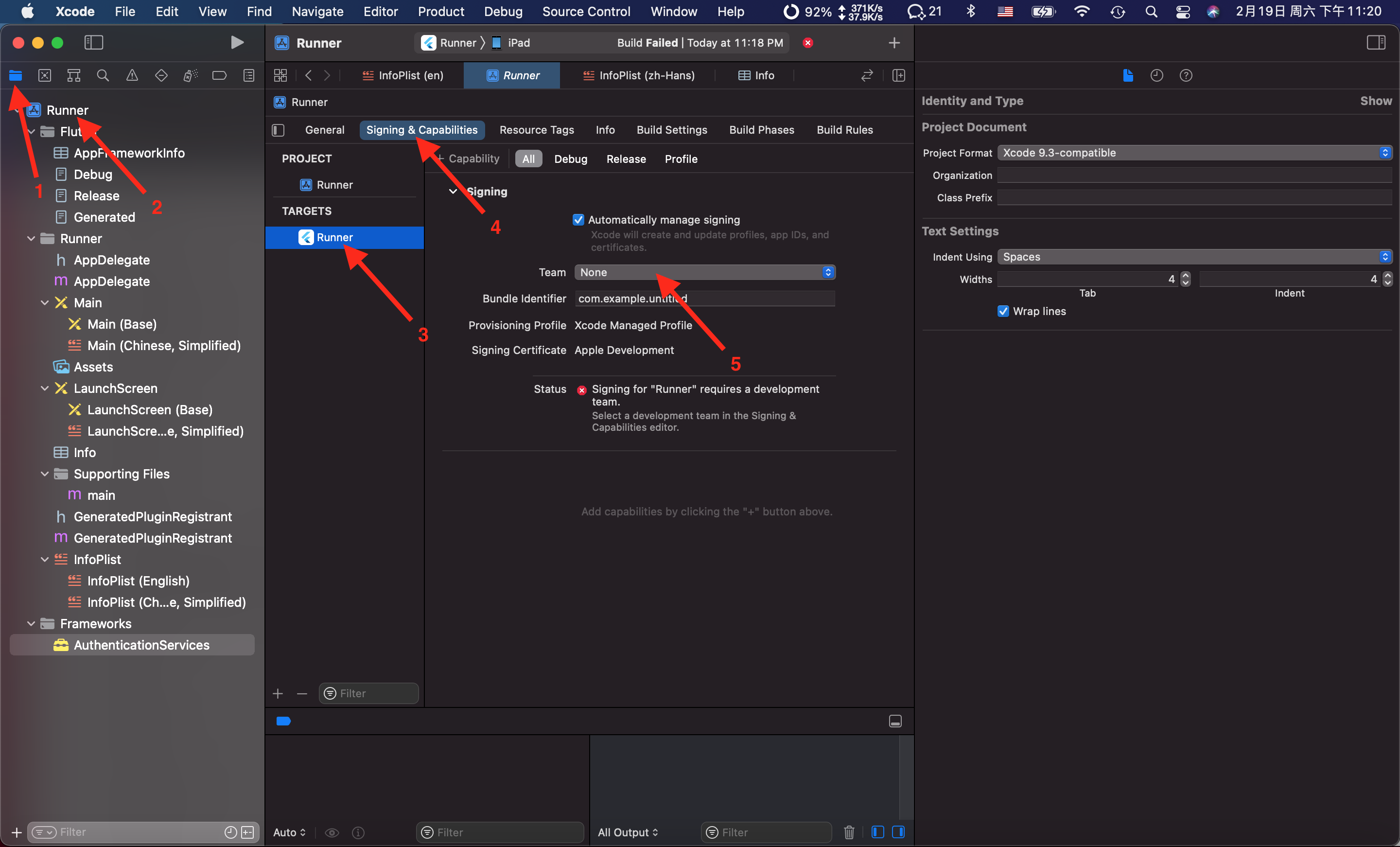Open the Auto variables scope selector

(x=289, y=832)
